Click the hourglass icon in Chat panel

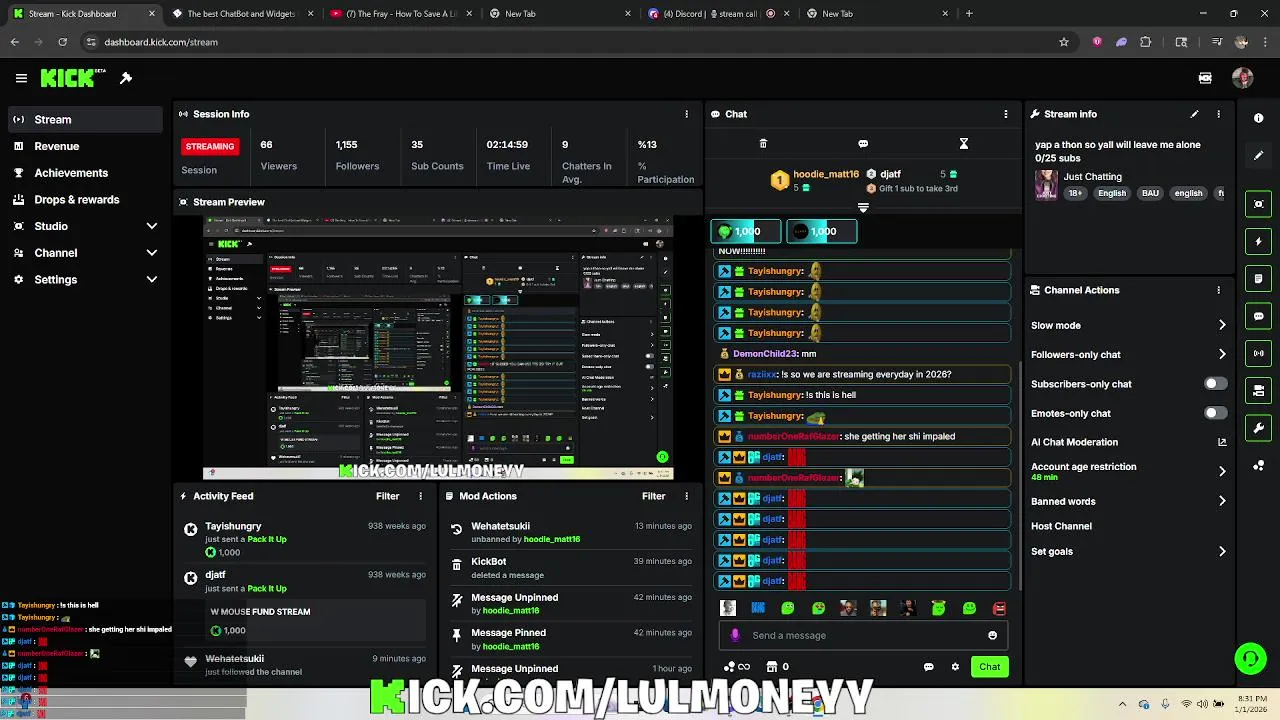coord(963,144)
